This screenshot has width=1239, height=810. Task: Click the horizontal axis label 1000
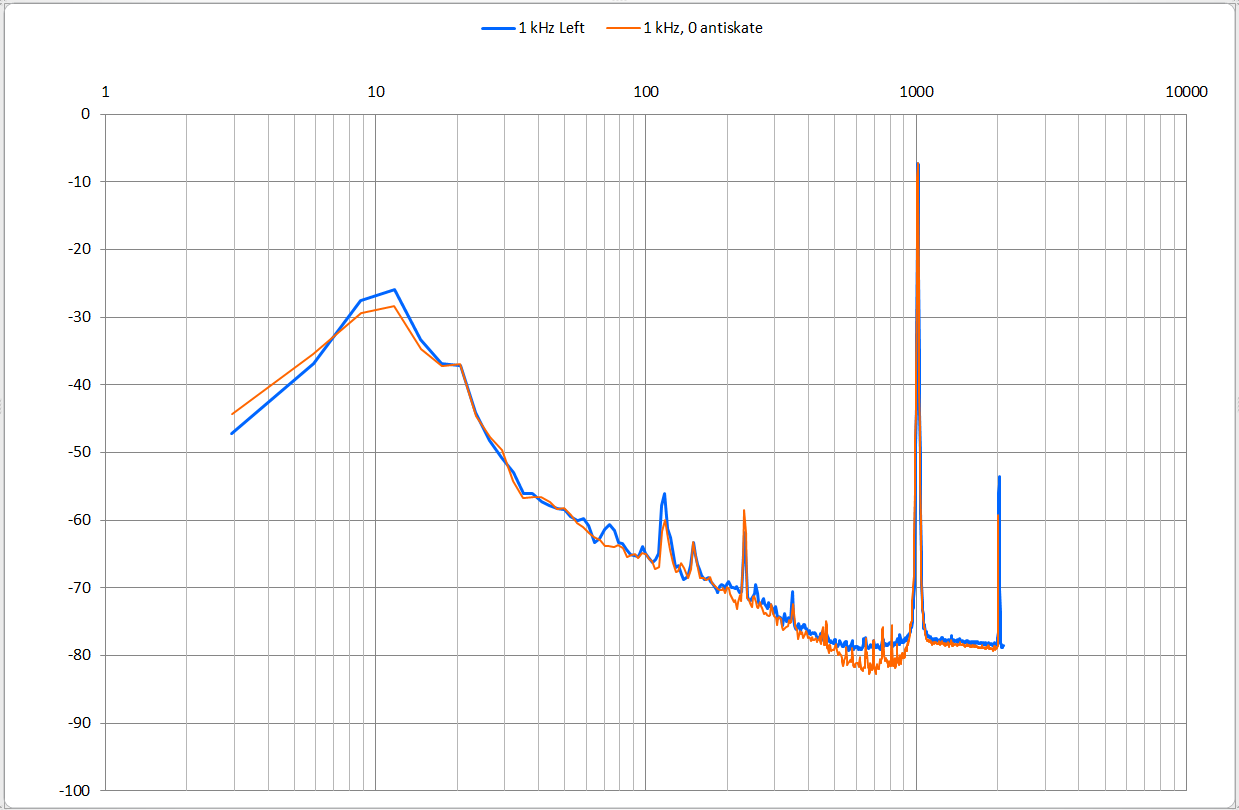[917, 92]
